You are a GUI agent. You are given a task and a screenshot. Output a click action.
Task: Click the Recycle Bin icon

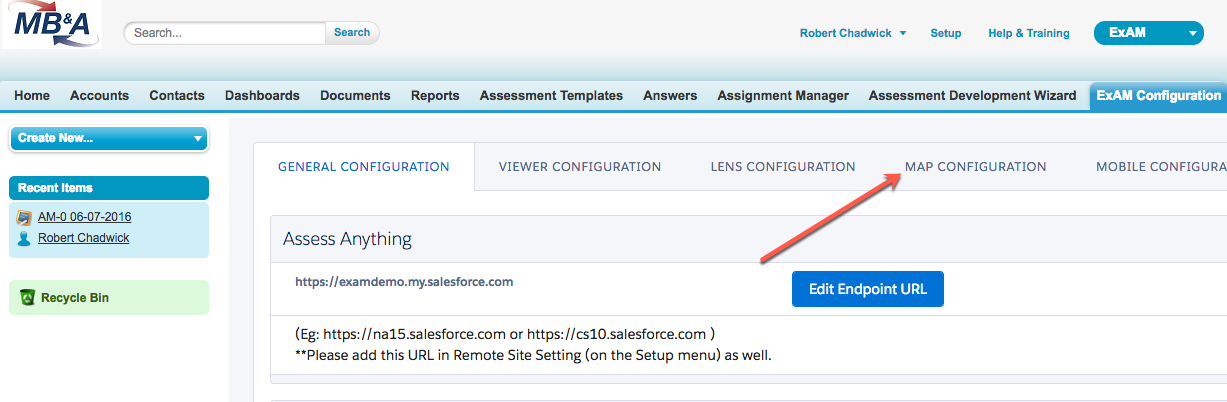28,297
